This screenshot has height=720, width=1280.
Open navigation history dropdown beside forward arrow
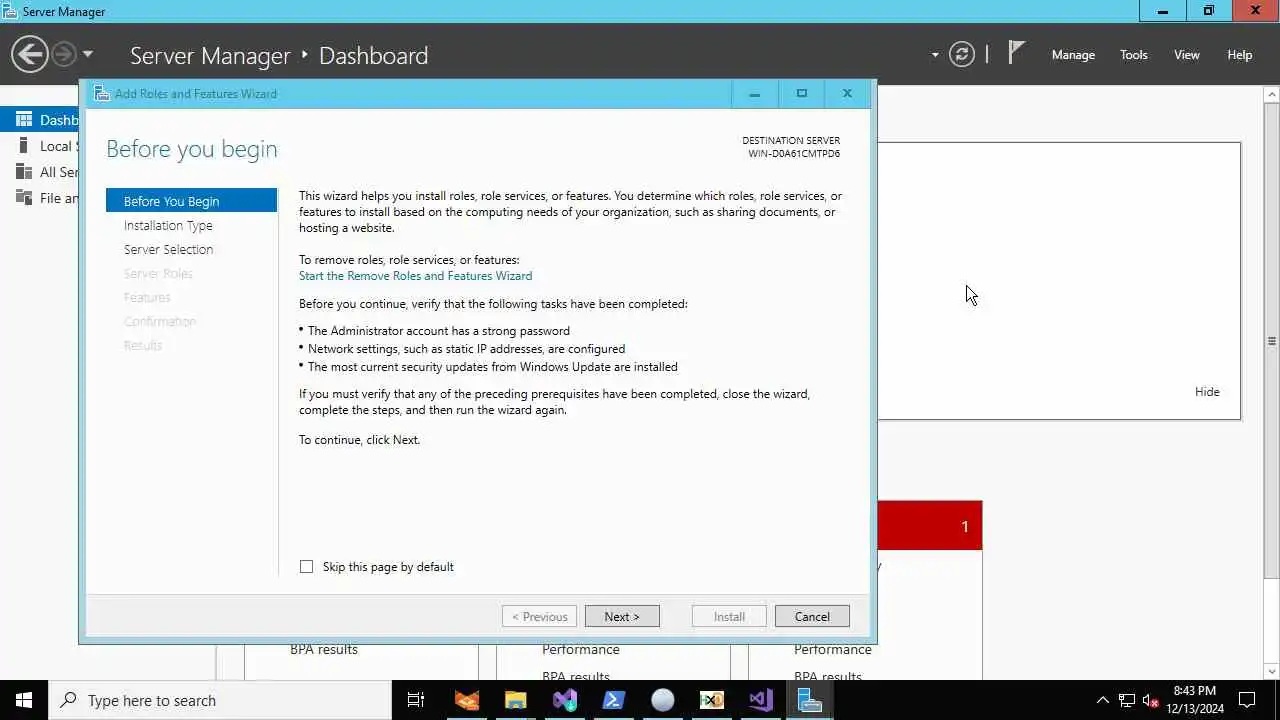point(87,54)
